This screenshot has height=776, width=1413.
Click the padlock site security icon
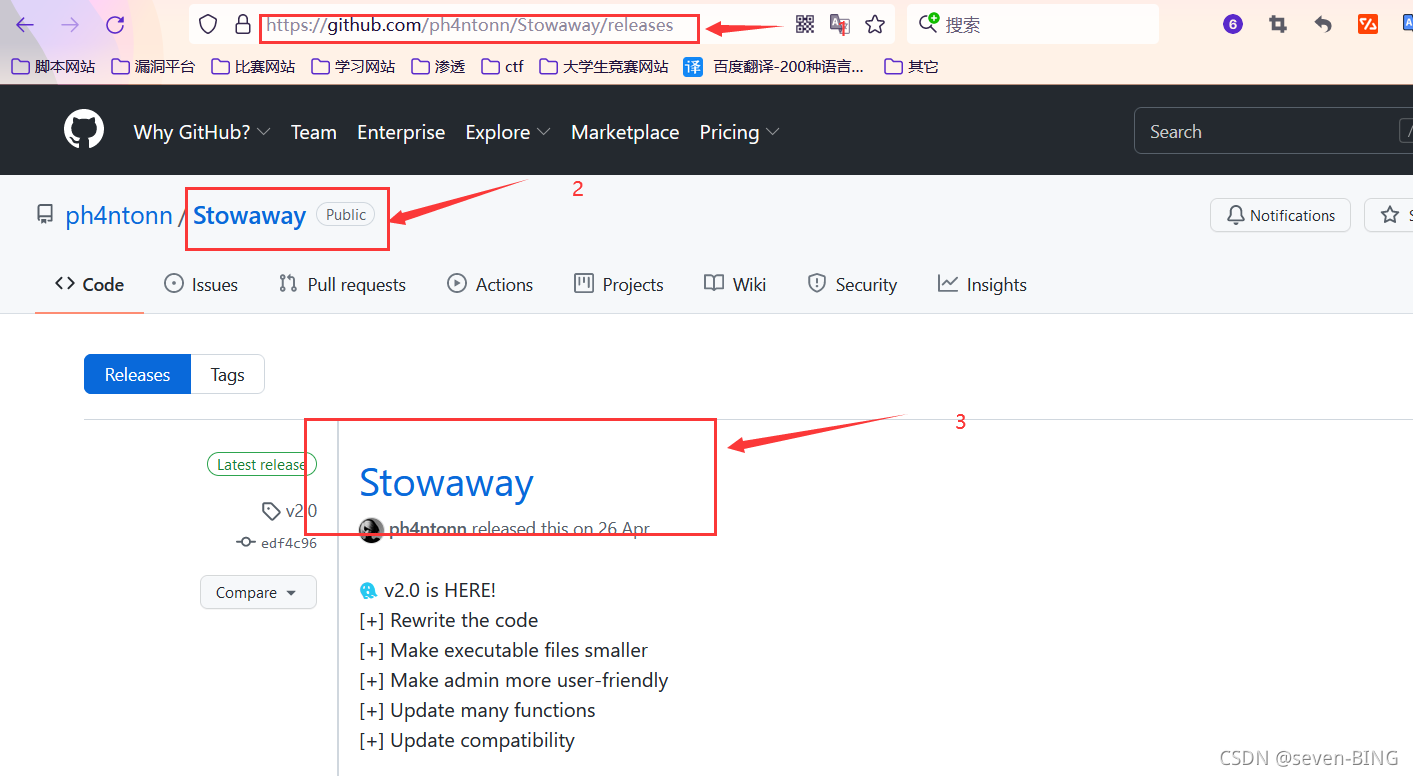pyautogui.click(x=242, y=25)
